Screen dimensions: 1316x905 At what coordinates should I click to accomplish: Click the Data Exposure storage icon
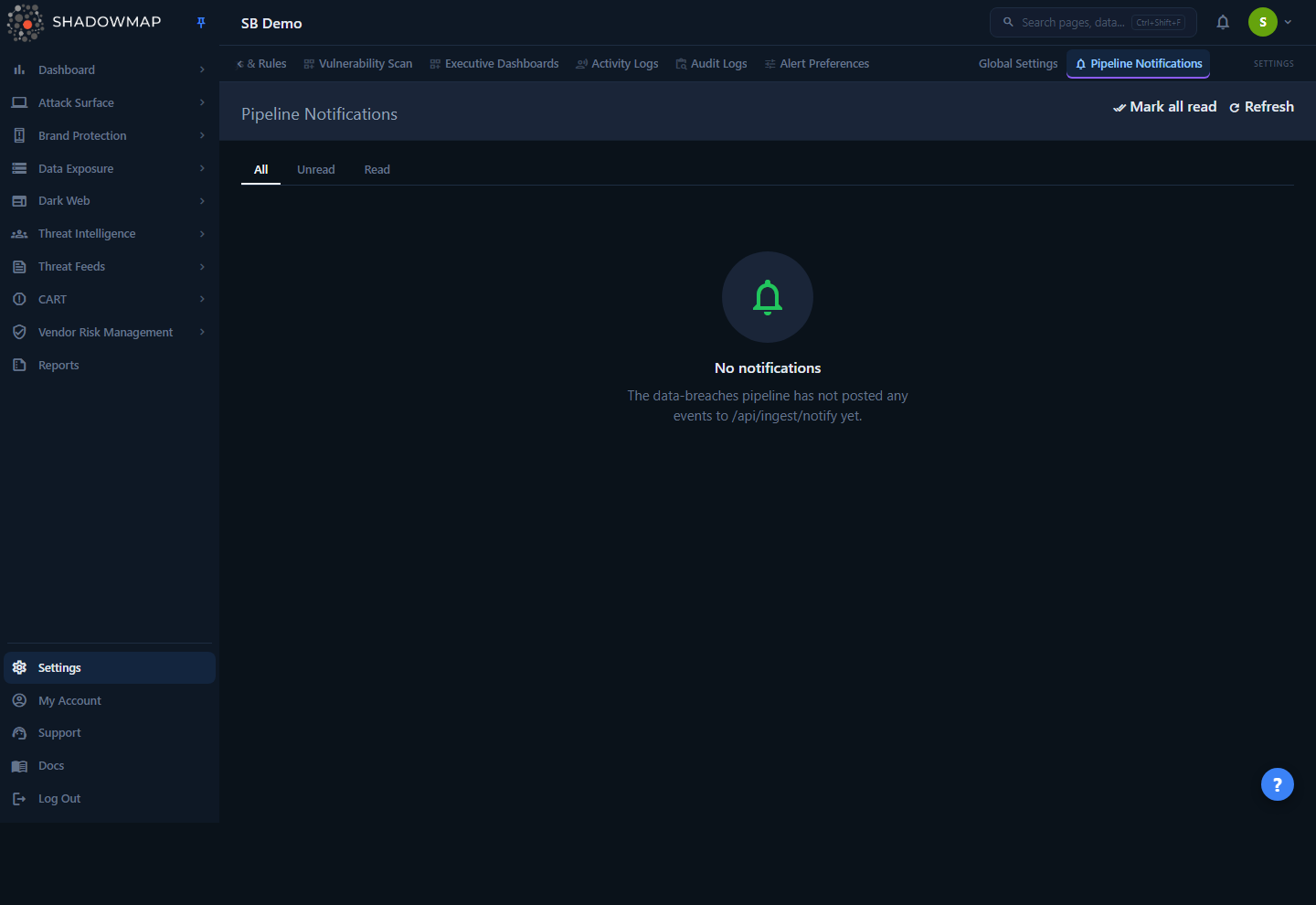[19, 168]
